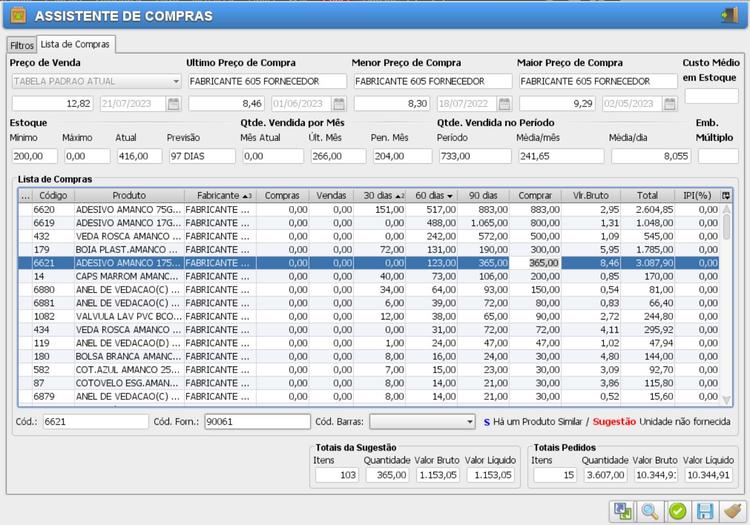
Task: Open the column chooser icon in grid header
Action: (x=726, y=196)
